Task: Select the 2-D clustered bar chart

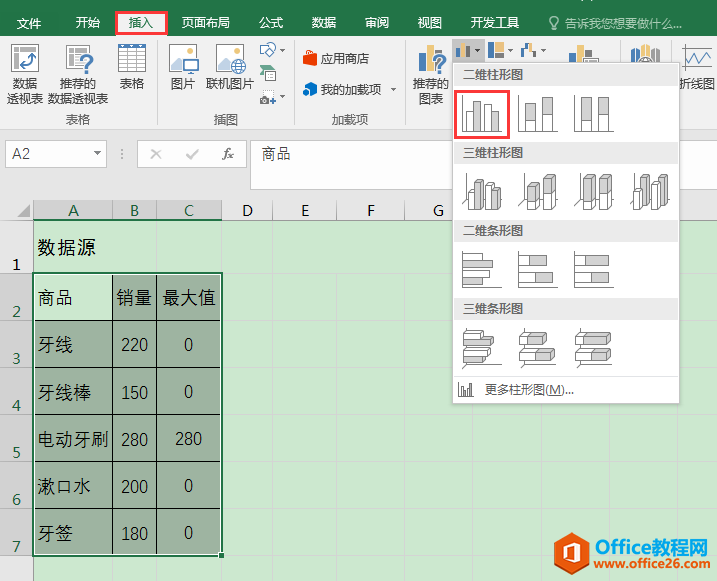Action: click(483, 269)
